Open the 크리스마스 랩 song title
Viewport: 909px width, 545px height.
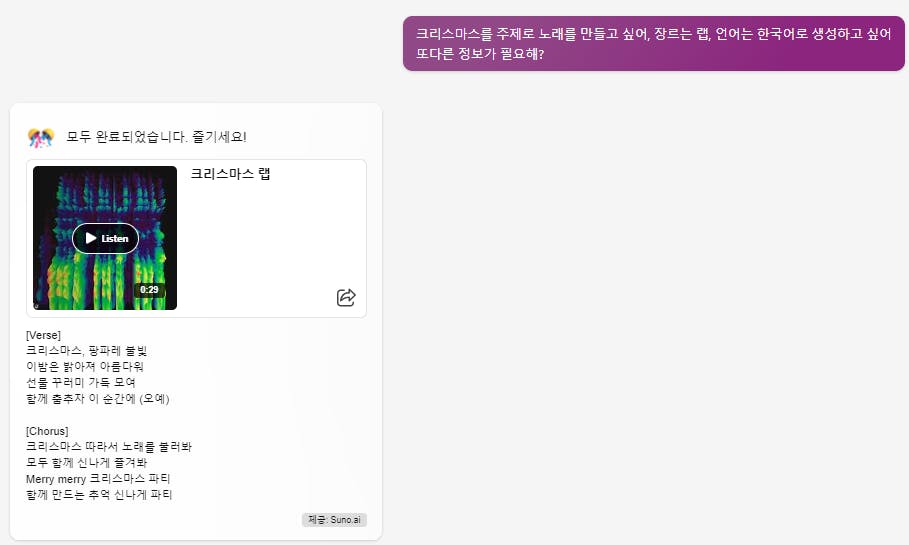[x=230, y=174]
